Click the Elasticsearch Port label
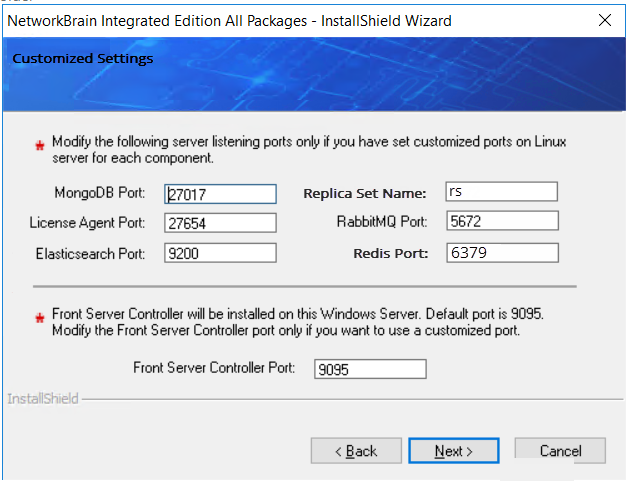Image resolution: width=627 pixels, height=481 pixels. click(90, 253)
